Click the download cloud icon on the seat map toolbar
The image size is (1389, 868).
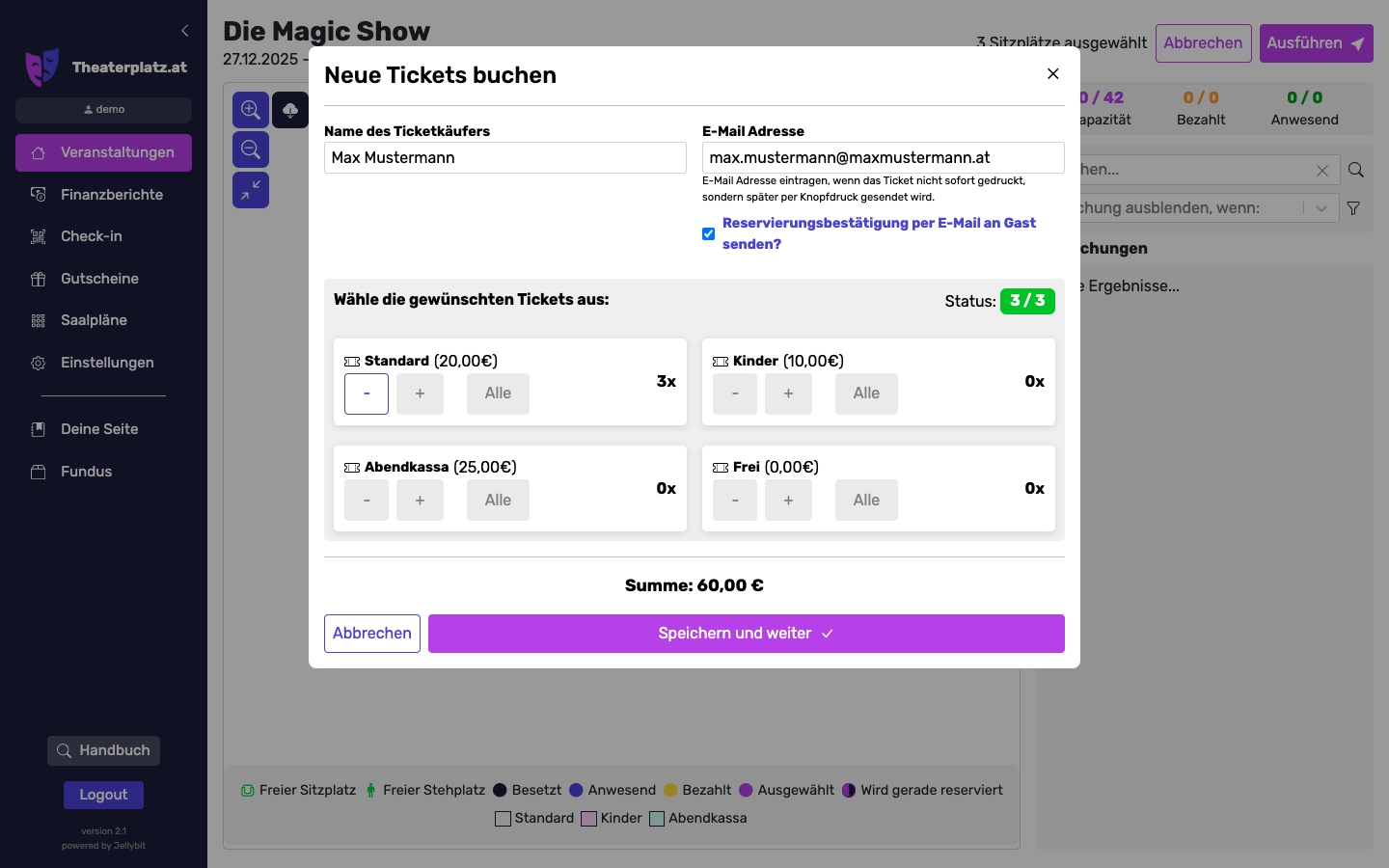[x=290, y=110]
